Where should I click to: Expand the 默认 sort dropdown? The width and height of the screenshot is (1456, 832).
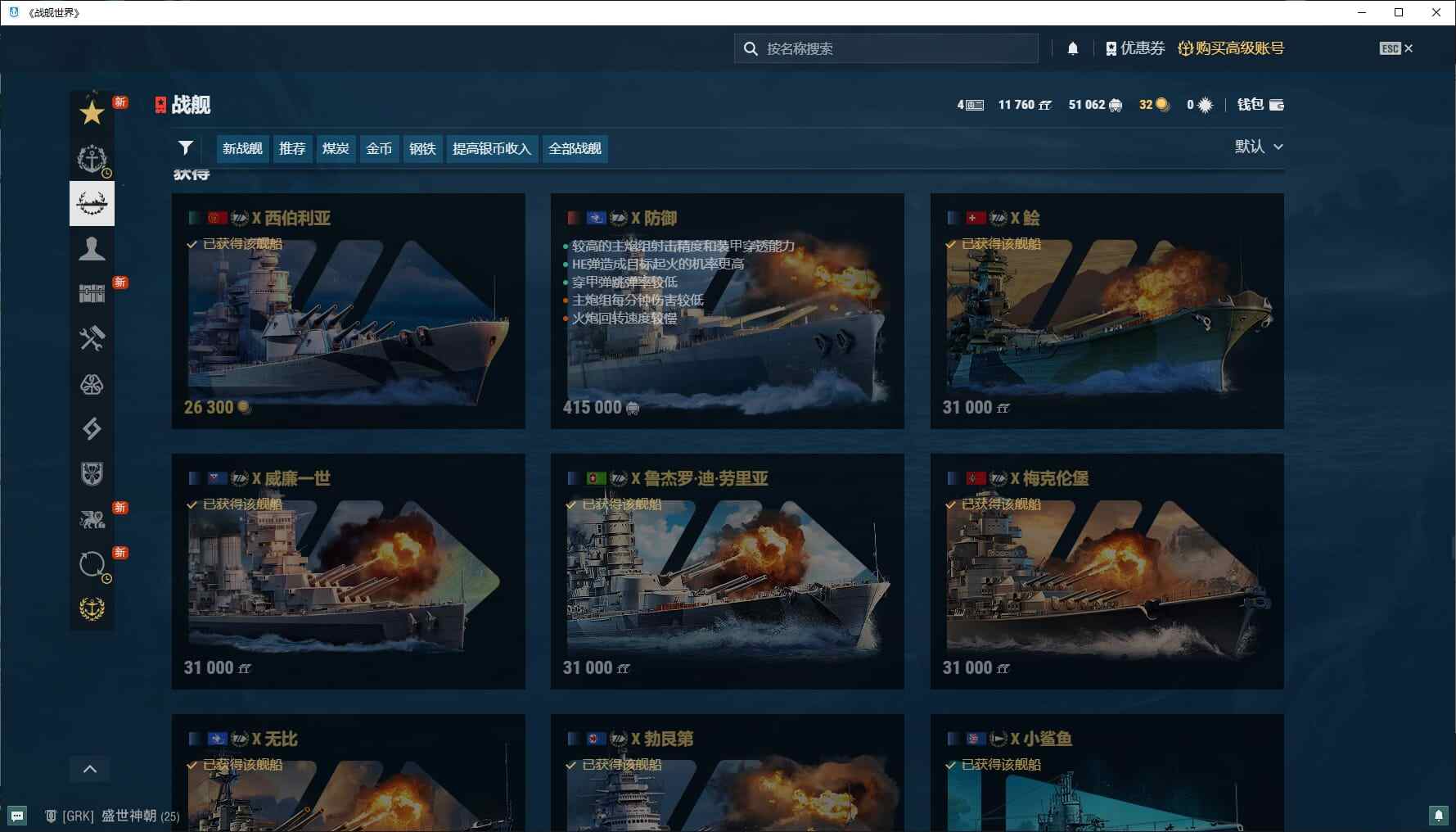pos(1259,147)
